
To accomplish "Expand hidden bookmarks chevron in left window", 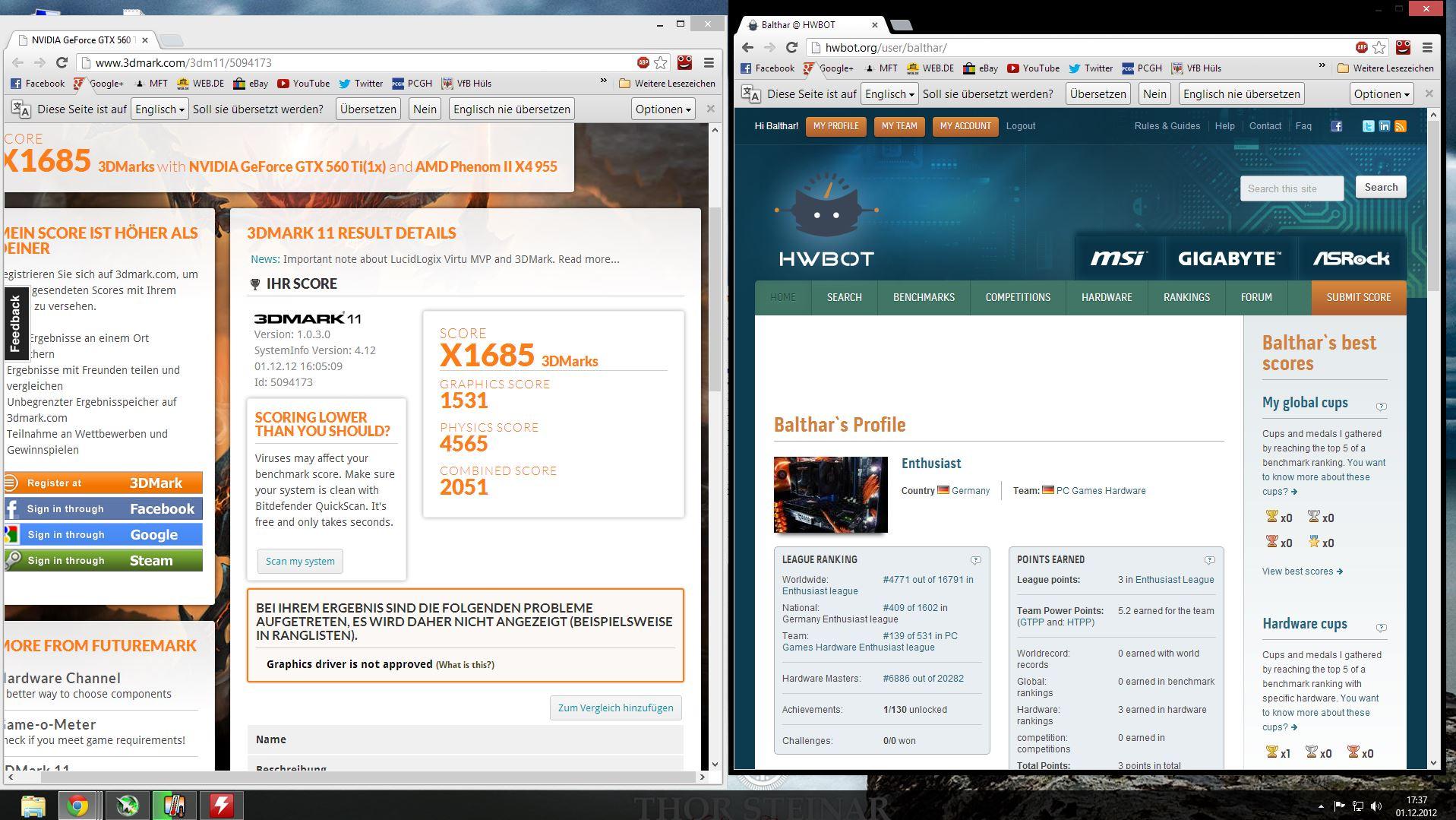I will pos(604,81).
